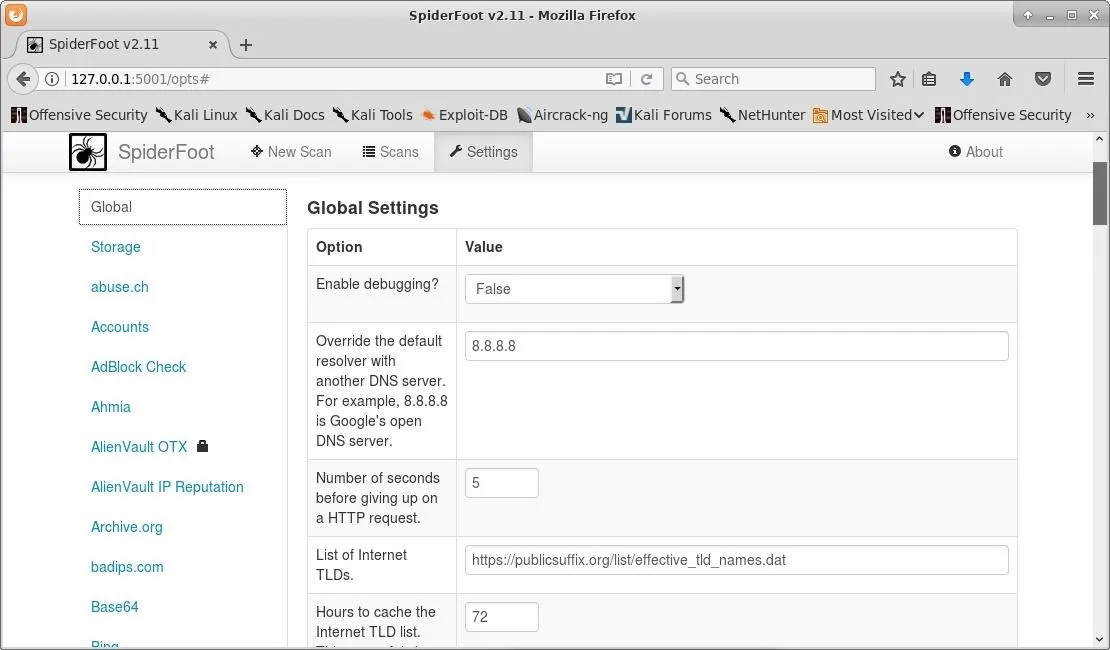Open the Exploit-DB bookmark
The width and height of the screenshot is (1110, 650).
pos(464,115)
